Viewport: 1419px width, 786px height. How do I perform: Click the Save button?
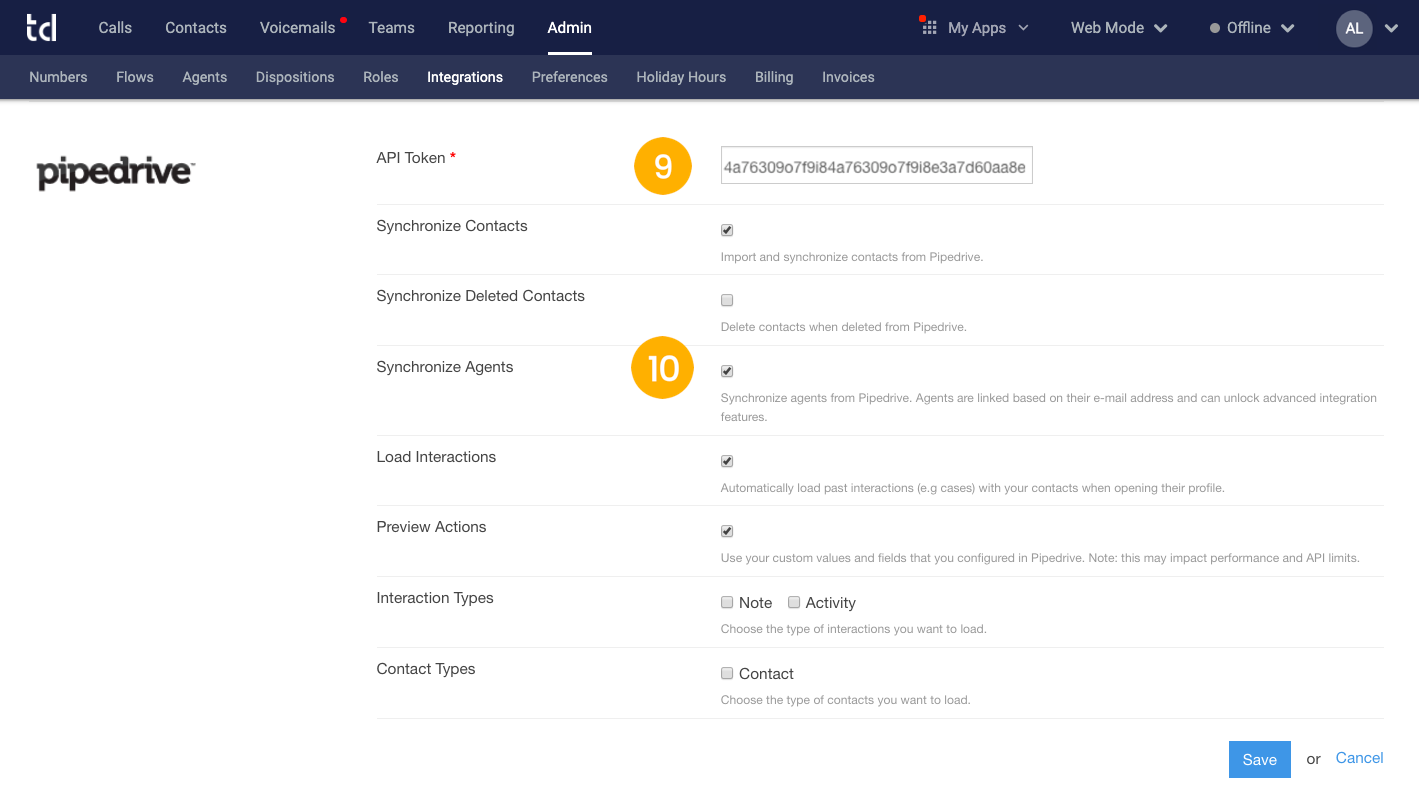[x=1259, y=759]
